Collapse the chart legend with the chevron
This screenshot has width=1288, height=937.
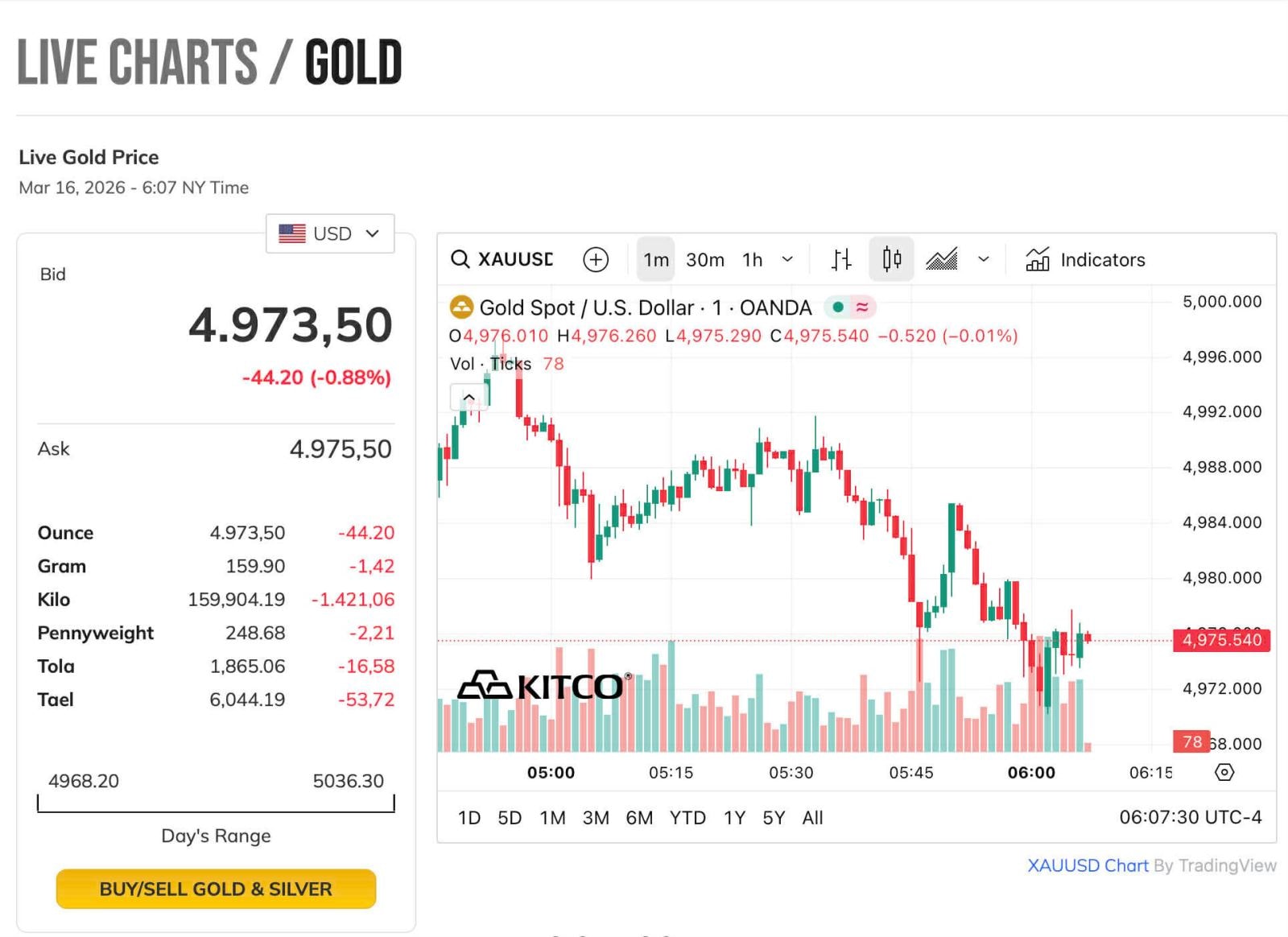(x=469, y=397)
